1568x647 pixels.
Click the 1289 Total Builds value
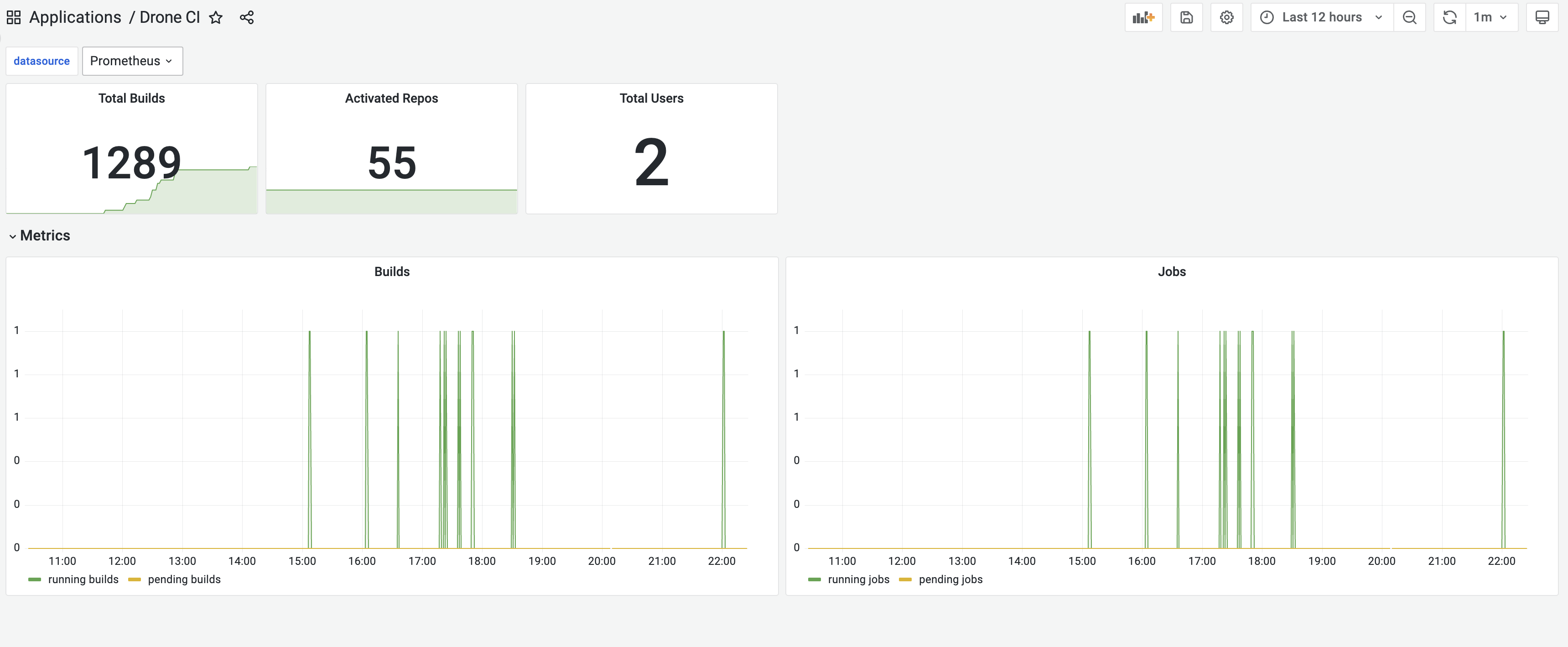[131, 163]
